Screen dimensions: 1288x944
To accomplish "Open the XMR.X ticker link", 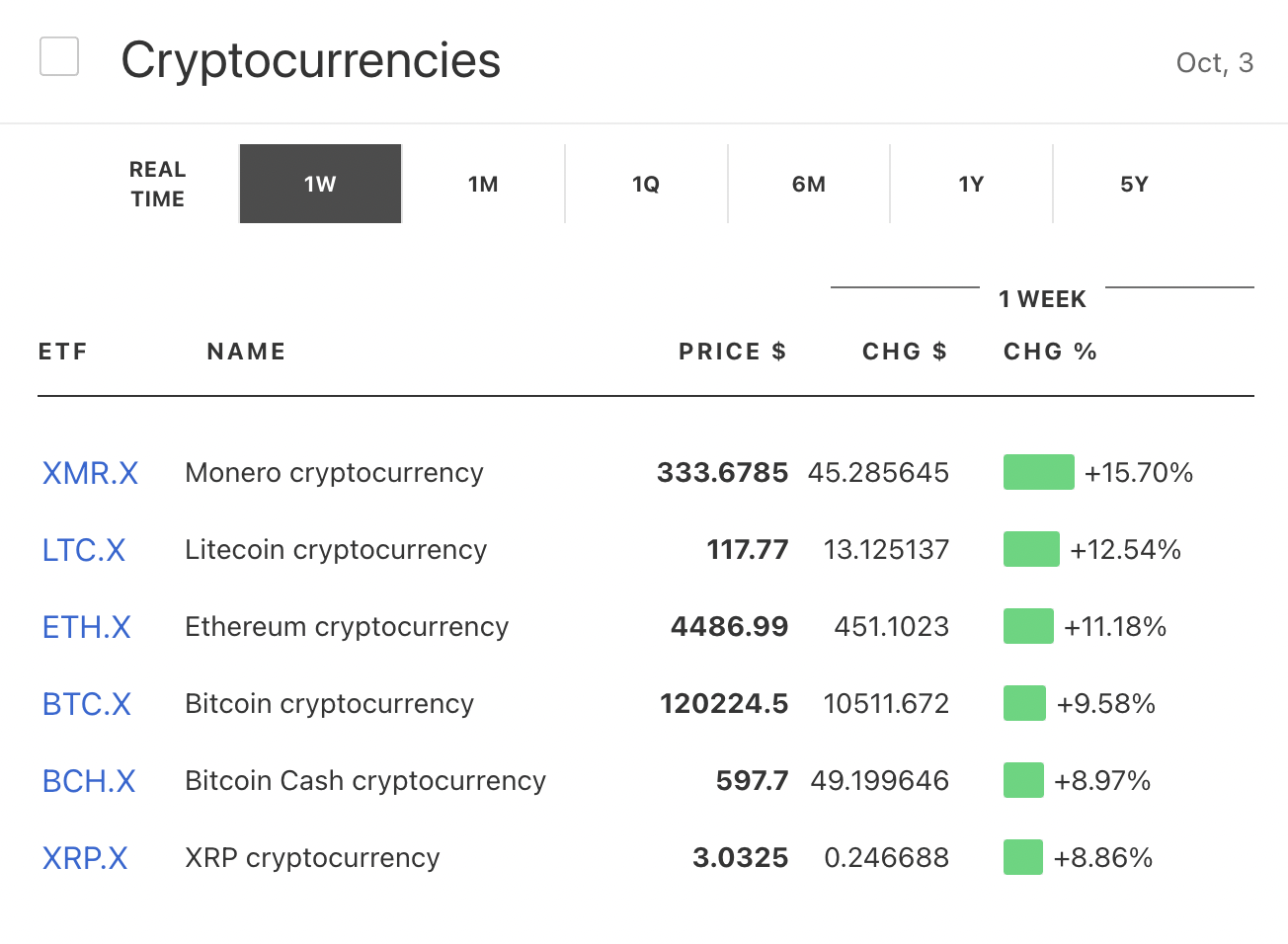I will tap(90, 473).
